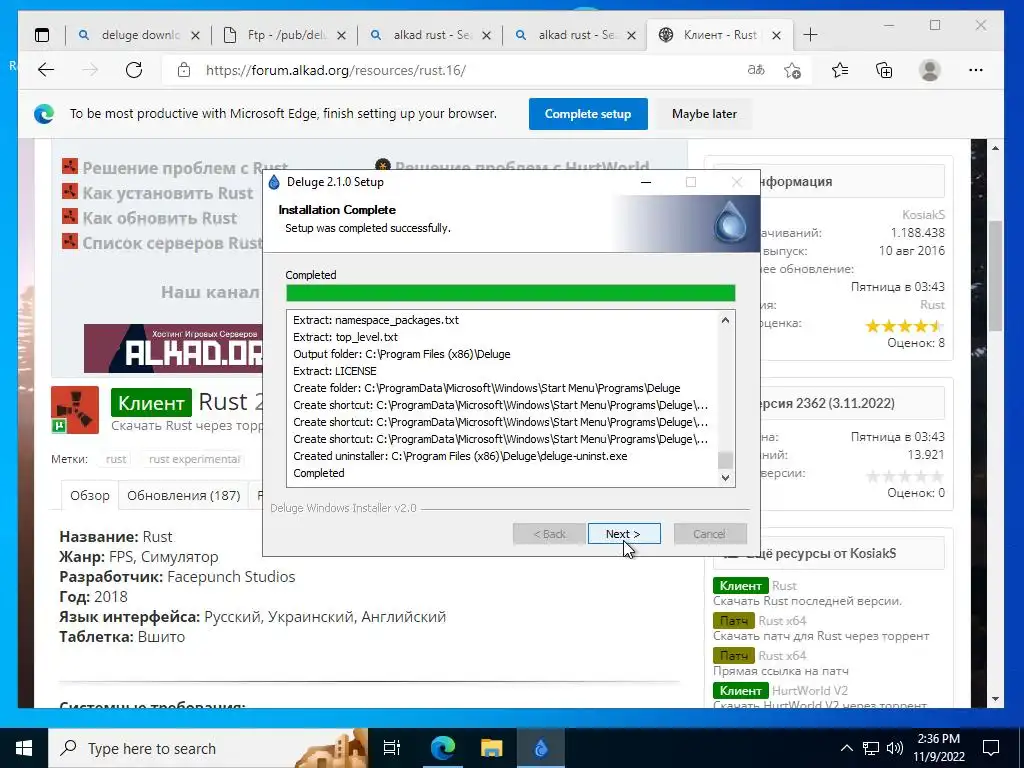Image resolution: width=1024 pixels, height=768 pixels.
Task: Open Task View from taskbar
Action: [392, 748]
